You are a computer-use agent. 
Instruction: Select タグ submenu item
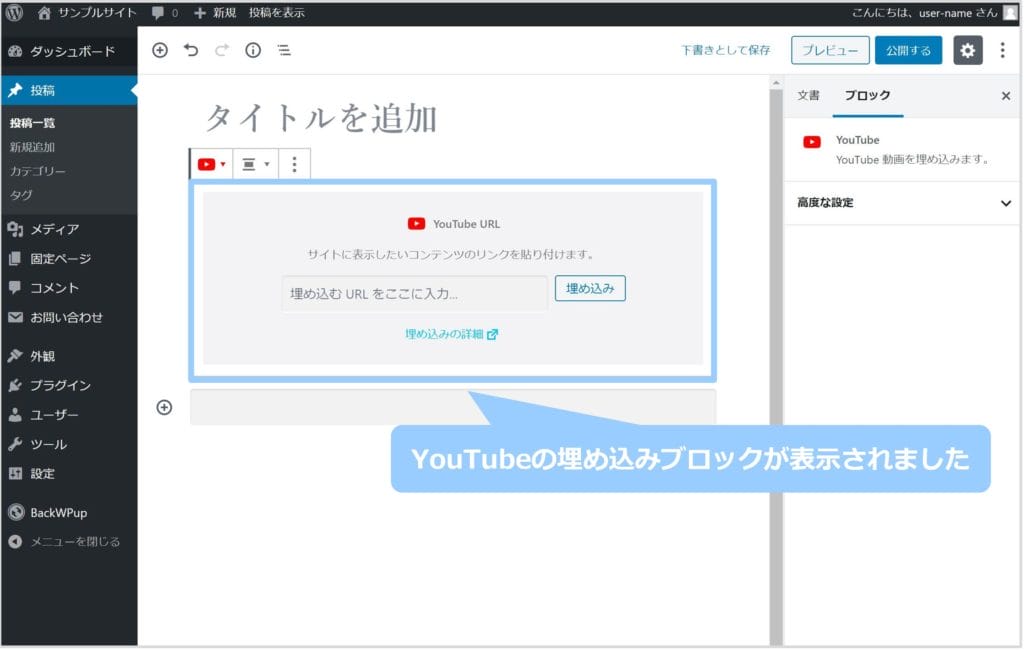pos(21,195)
